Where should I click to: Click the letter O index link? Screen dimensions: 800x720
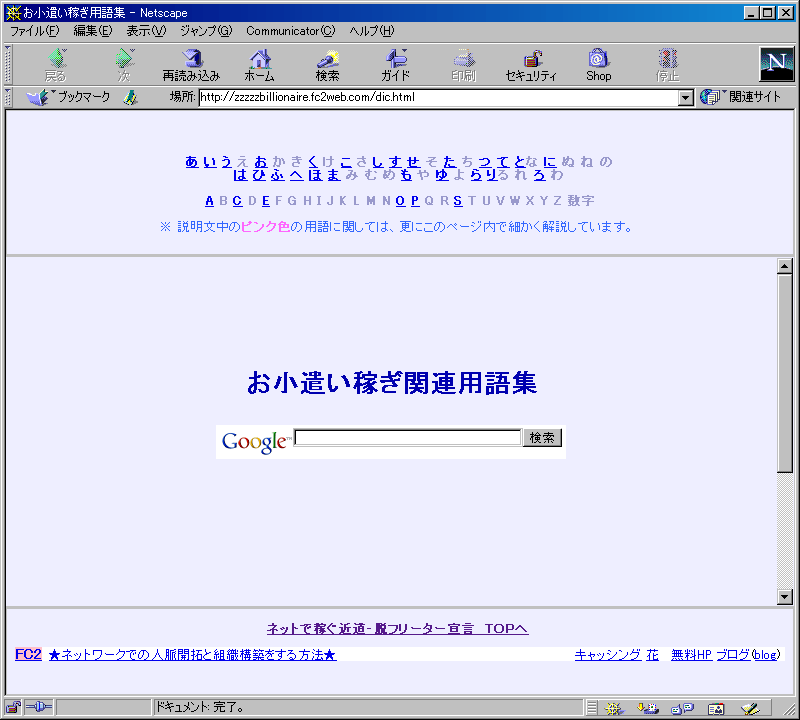click(400, 201)
